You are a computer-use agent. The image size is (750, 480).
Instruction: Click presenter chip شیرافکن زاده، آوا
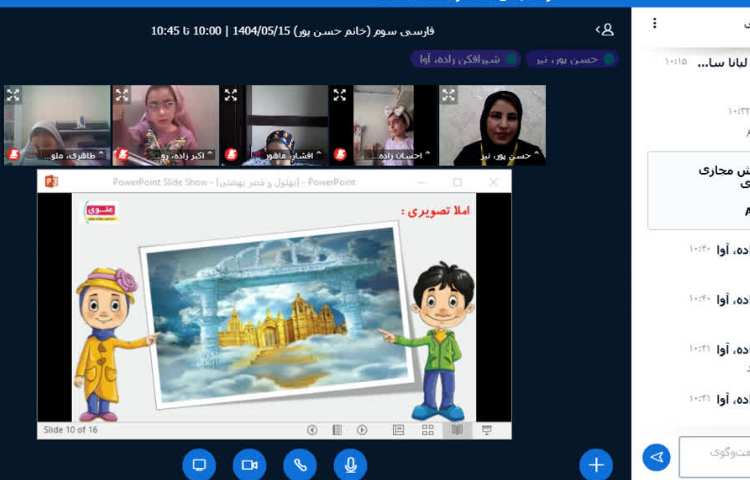(x=465, y=59)
